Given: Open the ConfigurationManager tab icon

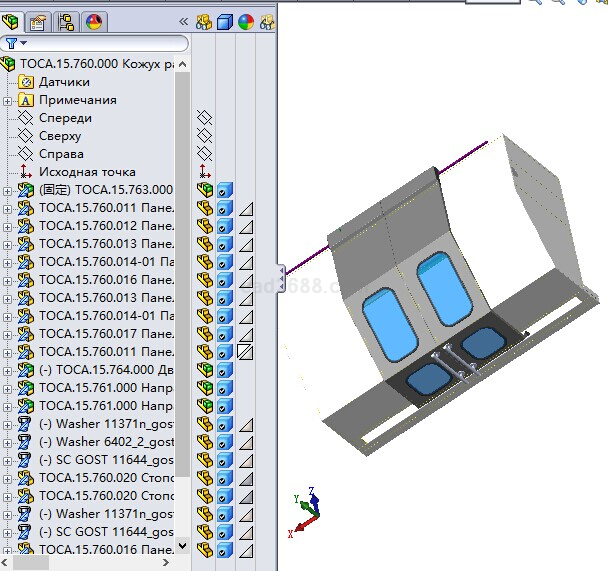Looking at the screenshot, I should tap(67, 22).
